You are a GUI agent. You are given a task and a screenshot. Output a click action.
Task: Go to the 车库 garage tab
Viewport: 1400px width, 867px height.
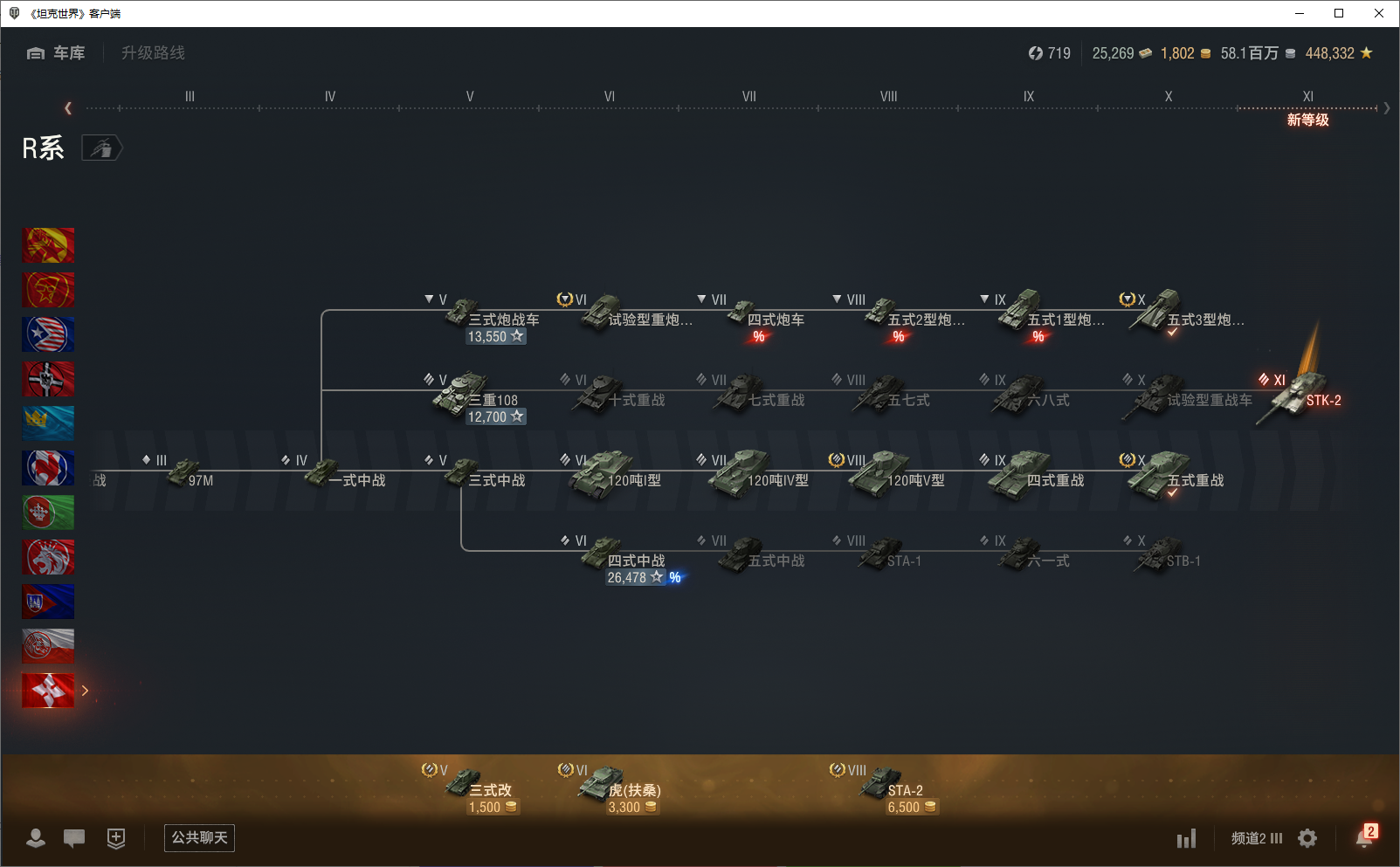[x=57, y=53]
